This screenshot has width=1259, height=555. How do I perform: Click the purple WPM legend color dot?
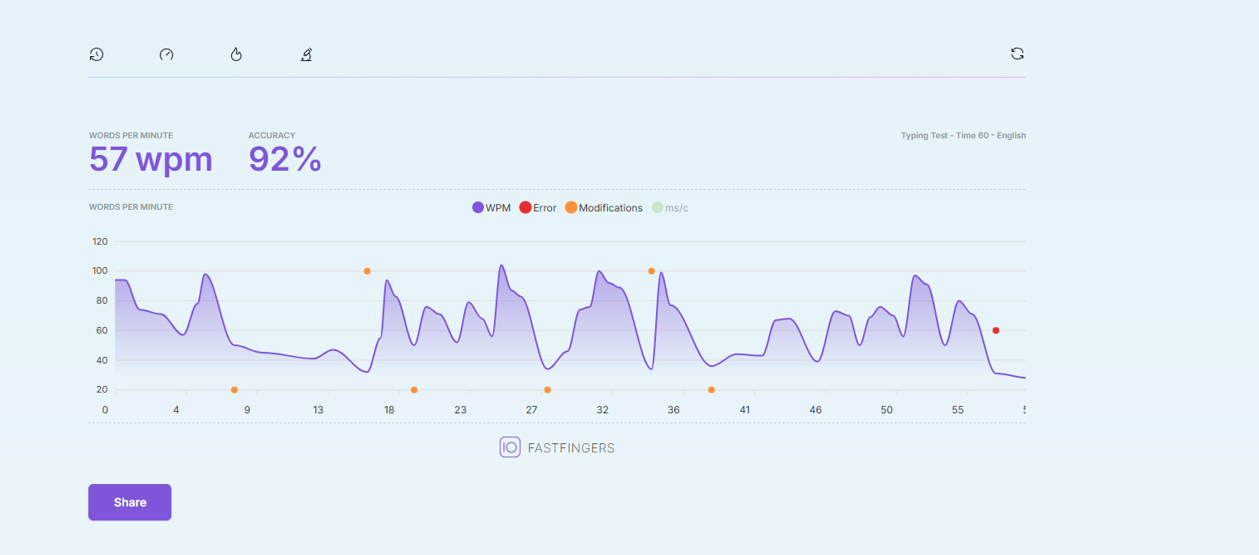(478, 208)
